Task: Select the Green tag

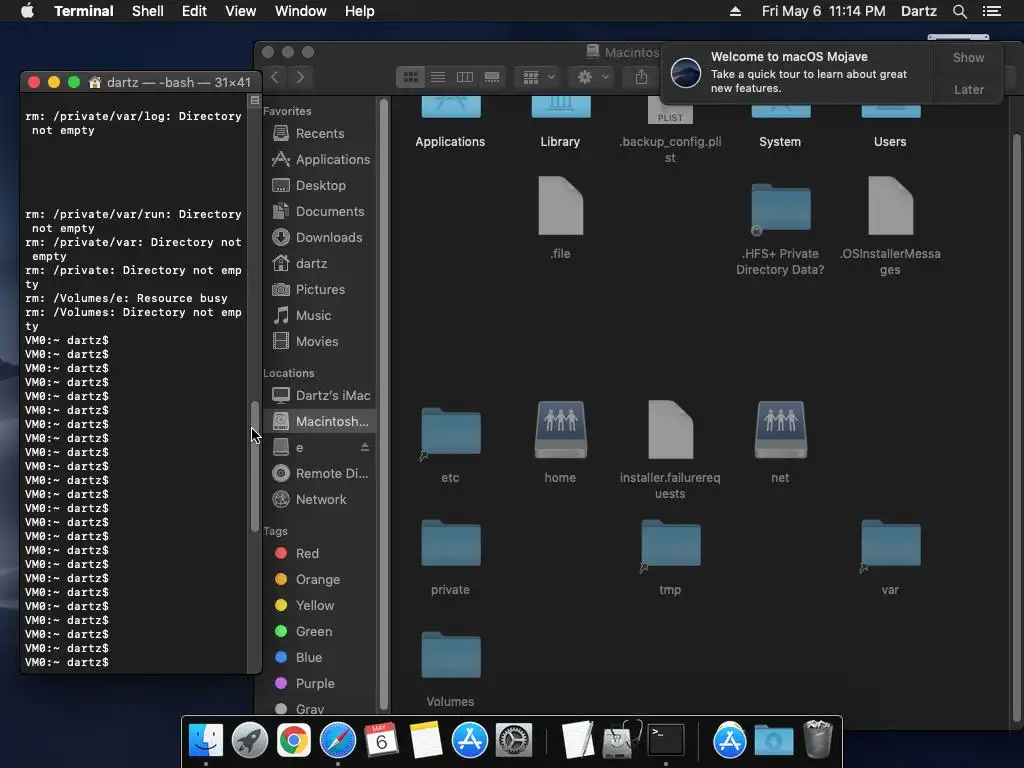Action: [x=319, y=632]
